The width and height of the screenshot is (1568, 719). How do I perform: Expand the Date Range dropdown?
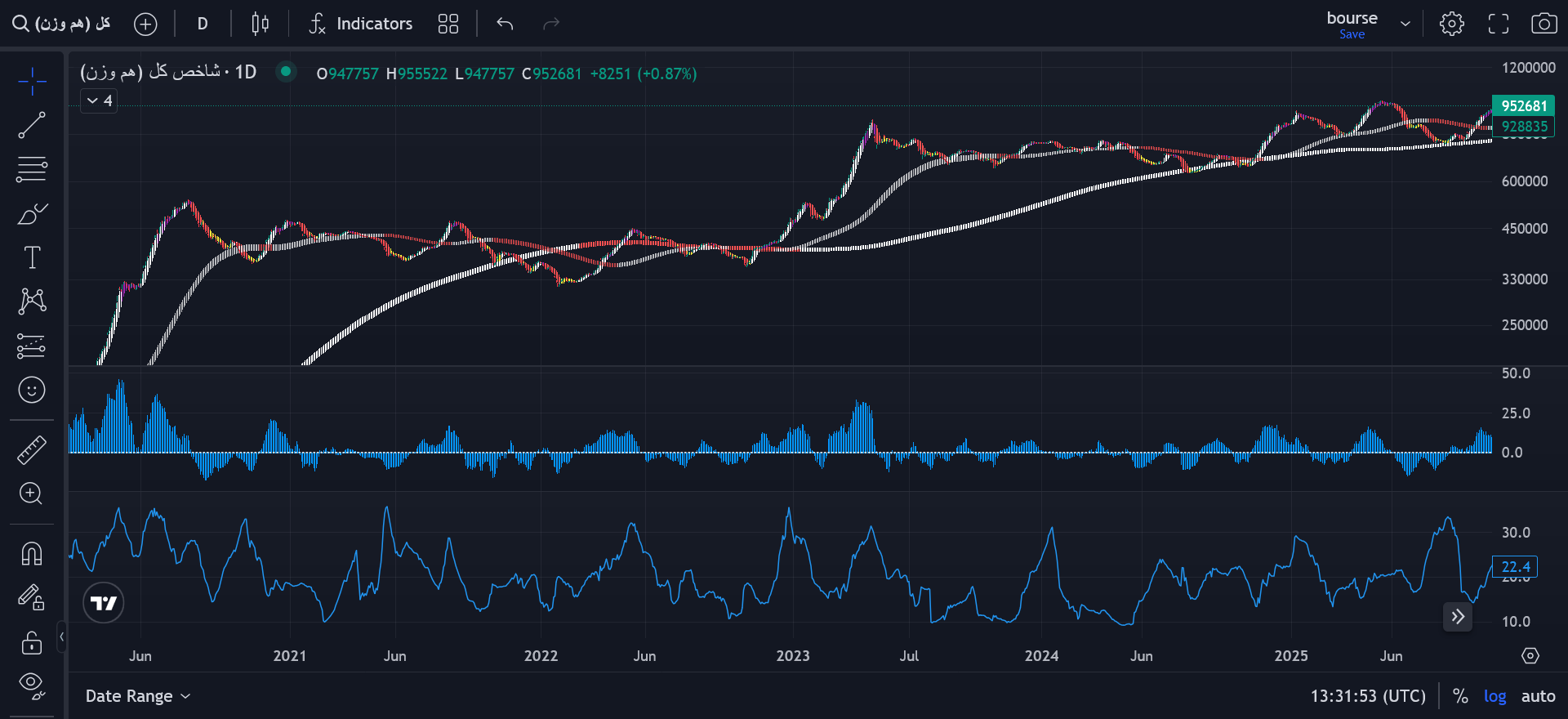(x=137, y=696)
